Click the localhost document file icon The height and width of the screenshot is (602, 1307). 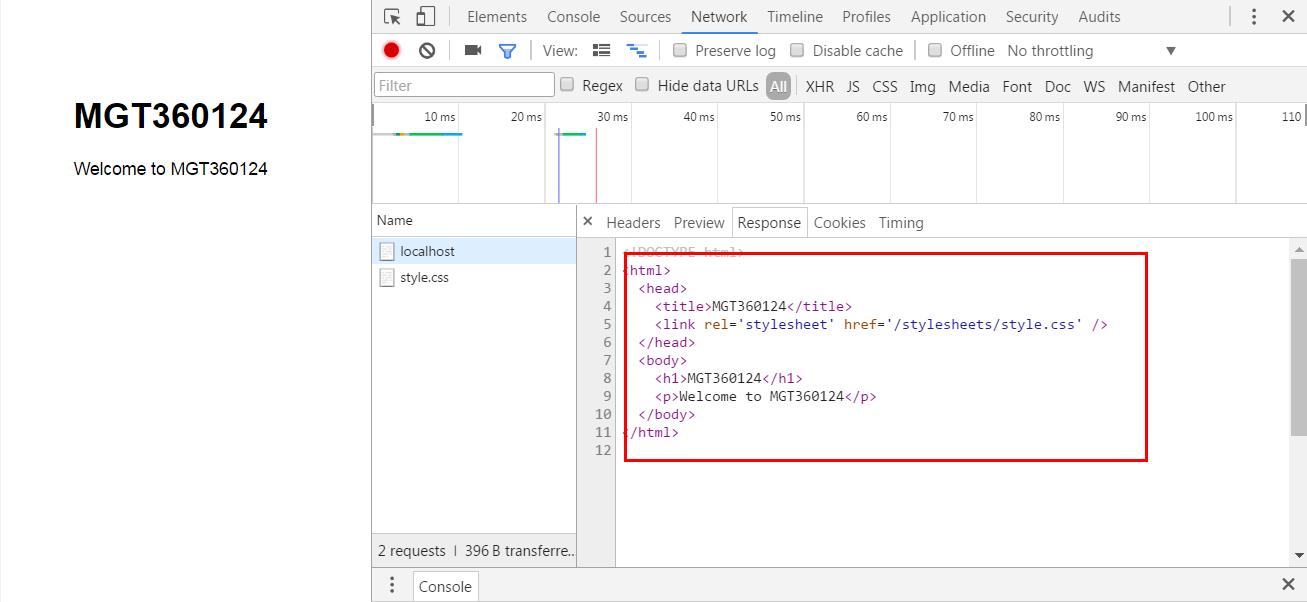[x=387, y=251]
